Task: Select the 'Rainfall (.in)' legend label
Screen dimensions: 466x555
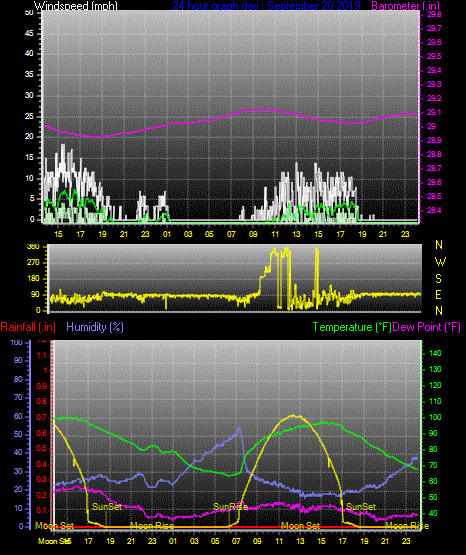Action: coord(28,327)
